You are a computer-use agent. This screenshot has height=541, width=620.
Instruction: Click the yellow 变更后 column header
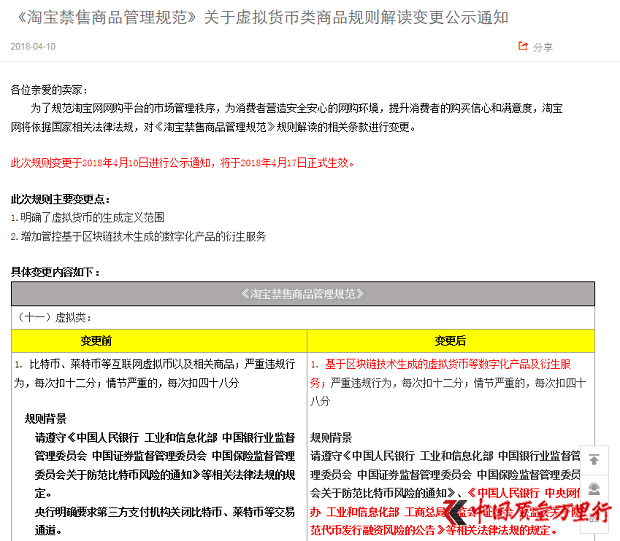(451, 341)
